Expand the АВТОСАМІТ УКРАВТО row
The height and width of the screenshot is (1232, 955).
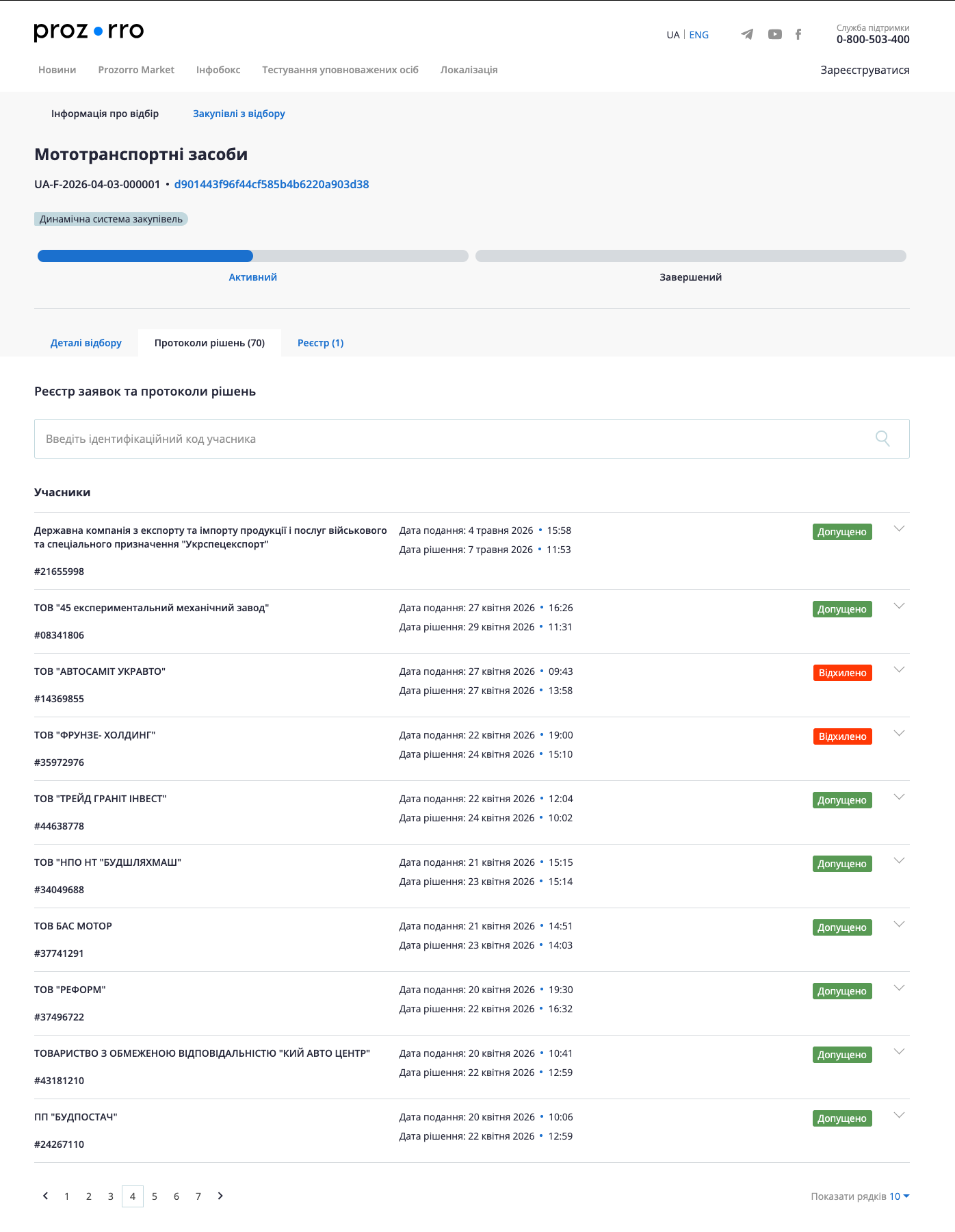(900, 669)
